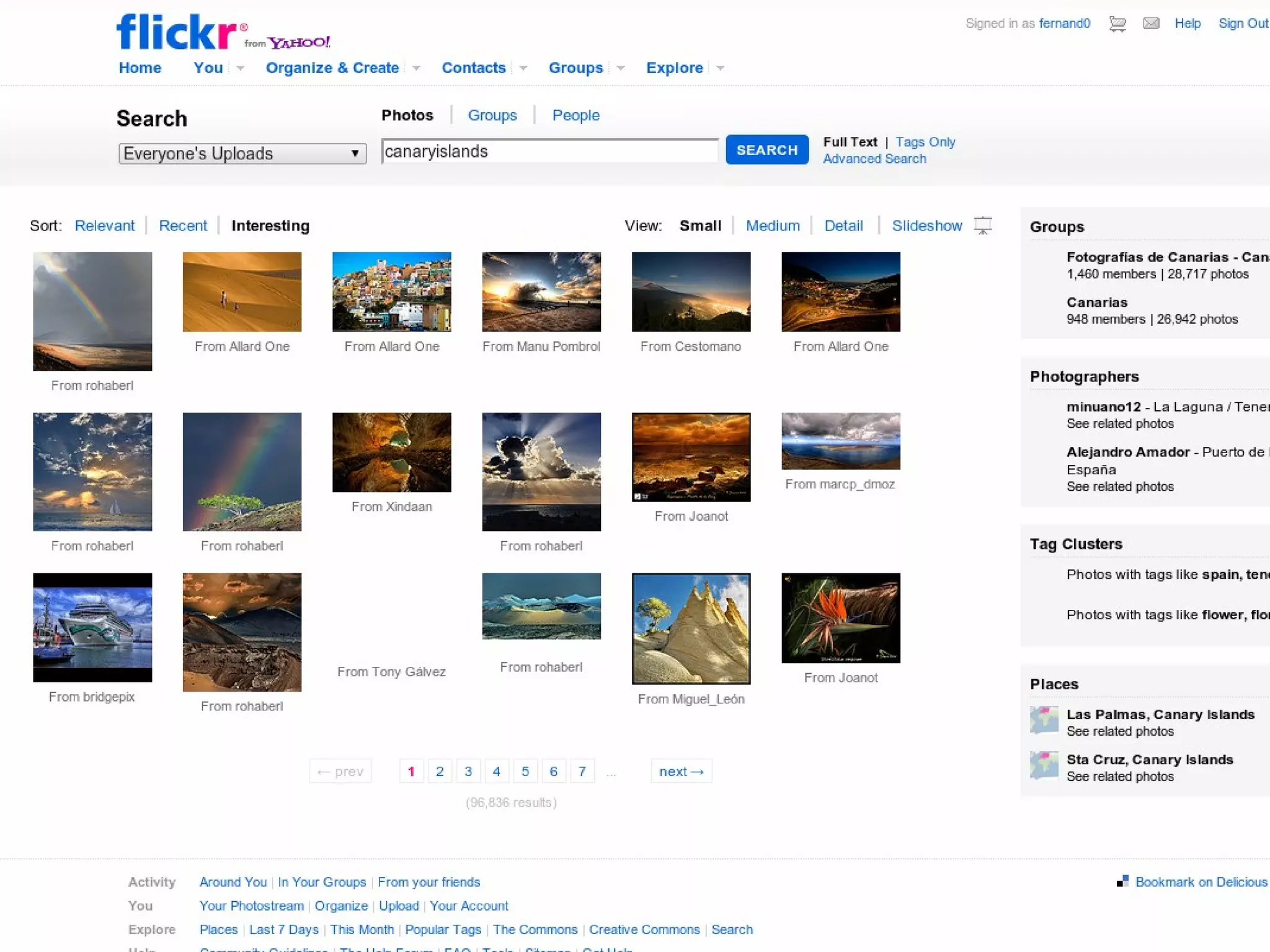Viewport: 1270px width, 952px height.
Task: Open Creative Commons footer link
Action: (644, 929)
